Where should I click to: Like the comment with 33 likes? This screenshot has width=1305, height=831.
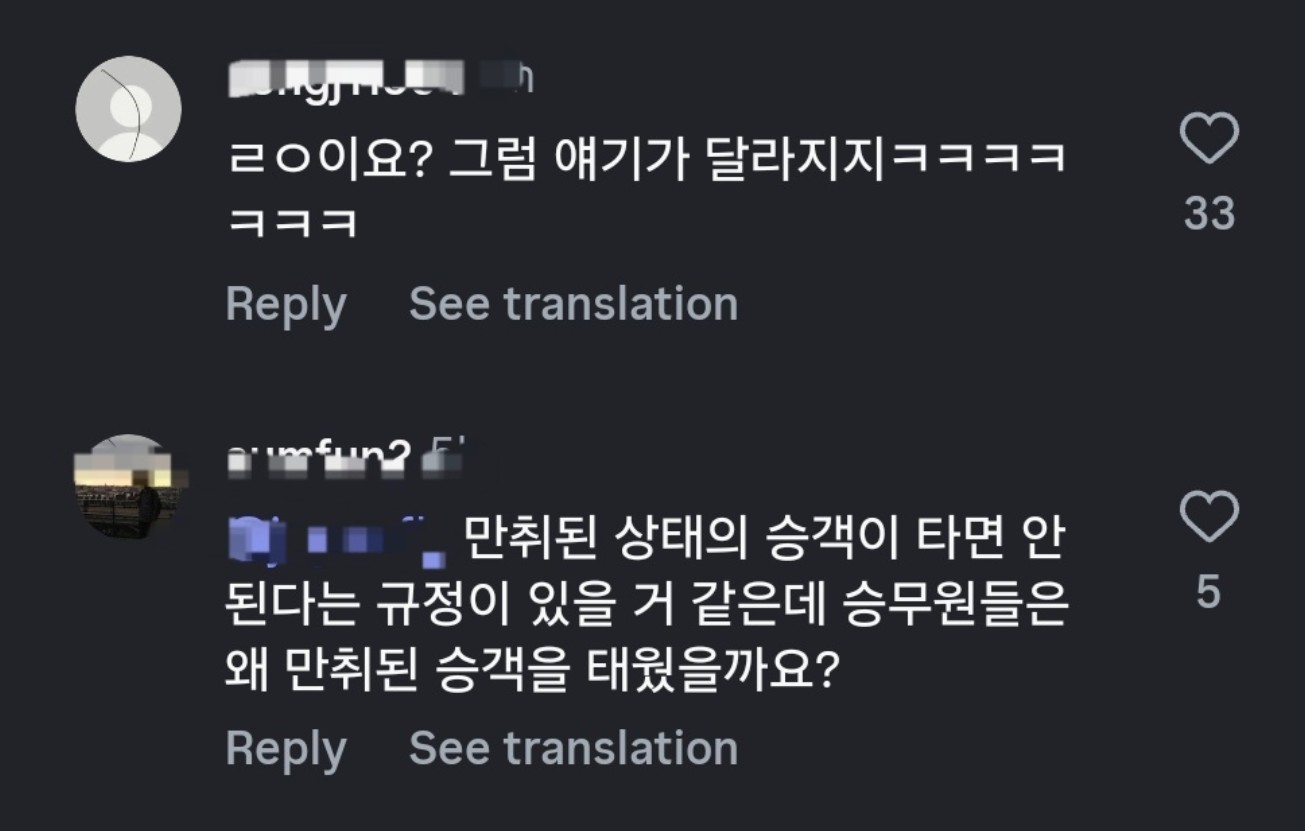1209,140
